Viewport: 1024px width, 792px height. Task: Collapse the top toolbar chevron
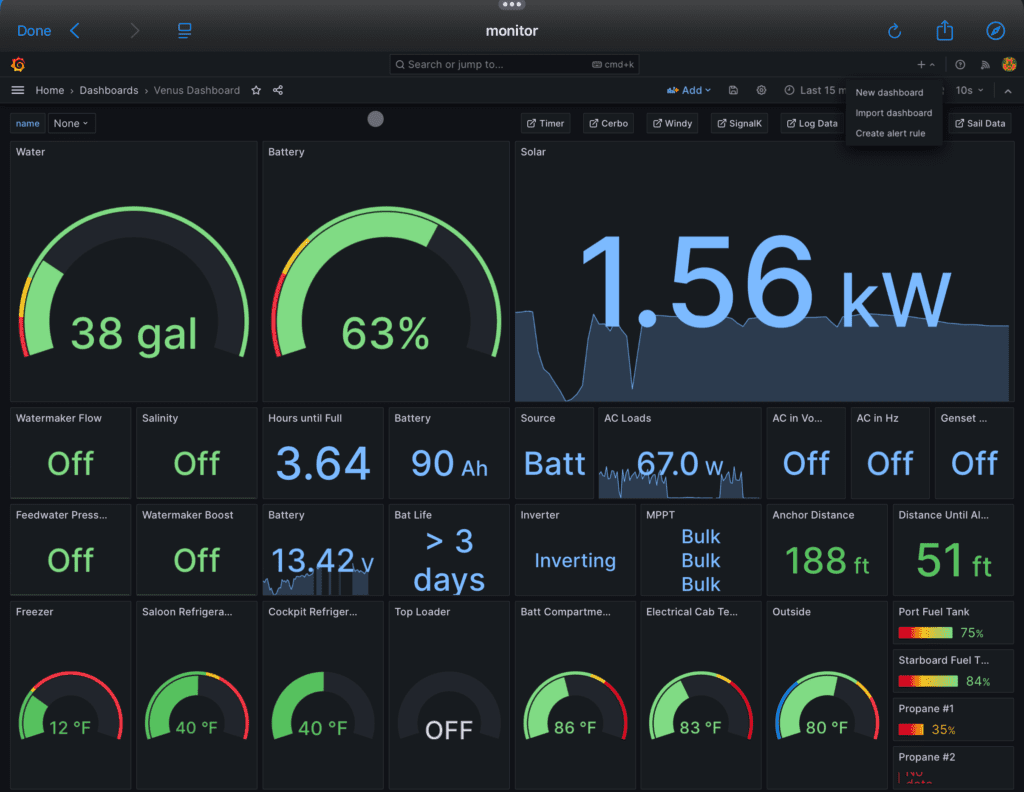click(1008, 90)
